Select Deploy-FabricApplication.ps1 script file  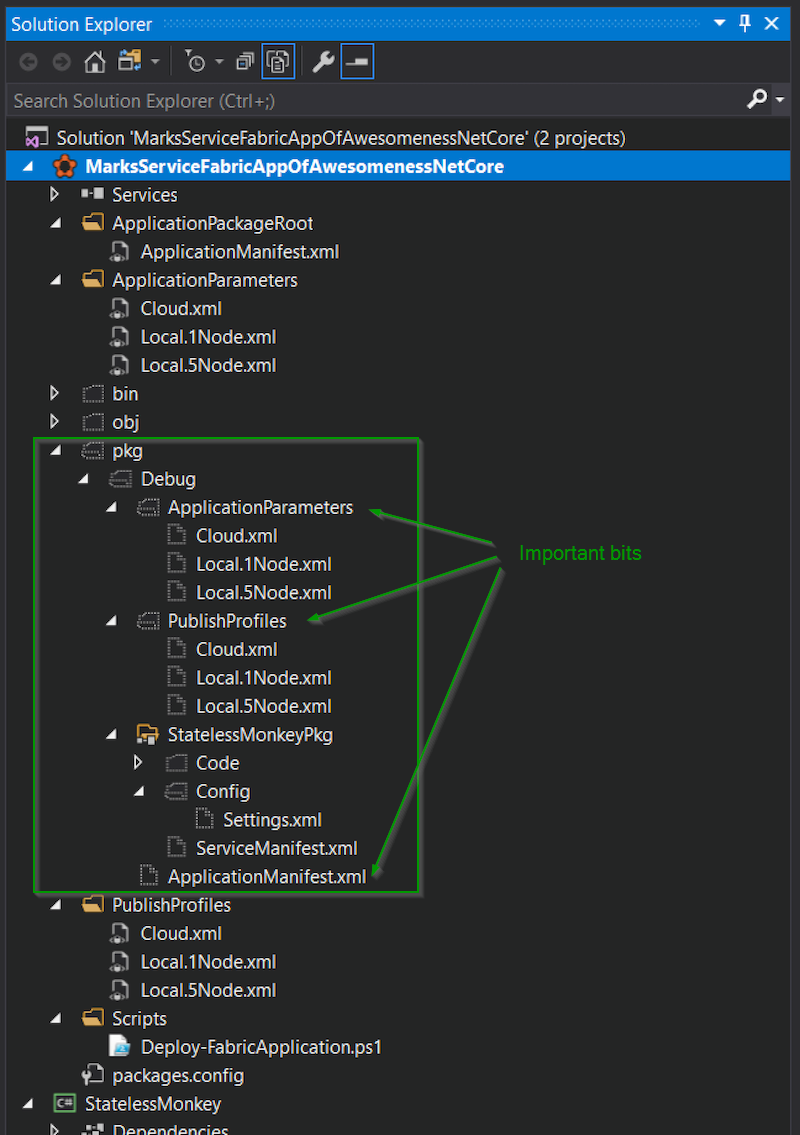[261, 1047]
